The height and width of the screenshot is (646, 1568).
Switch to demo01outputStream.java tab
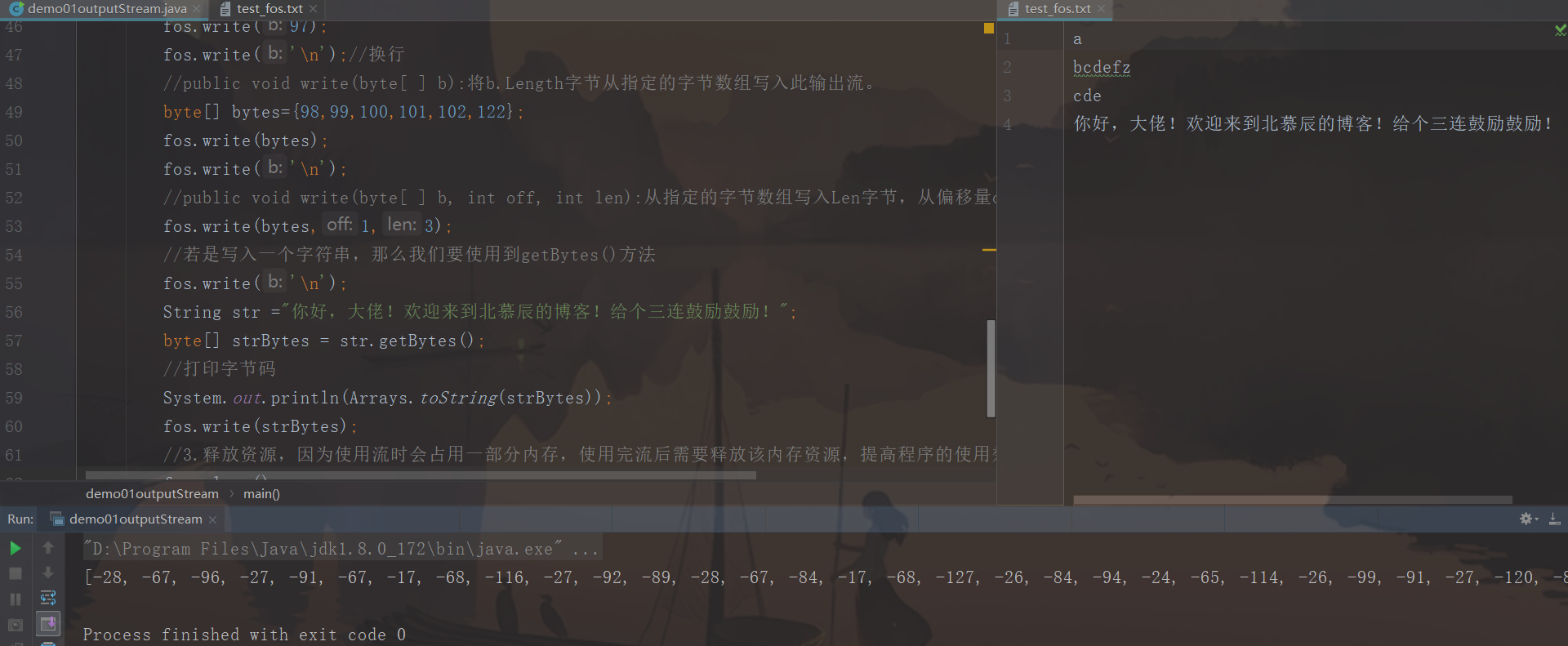[x=107, y=9]
